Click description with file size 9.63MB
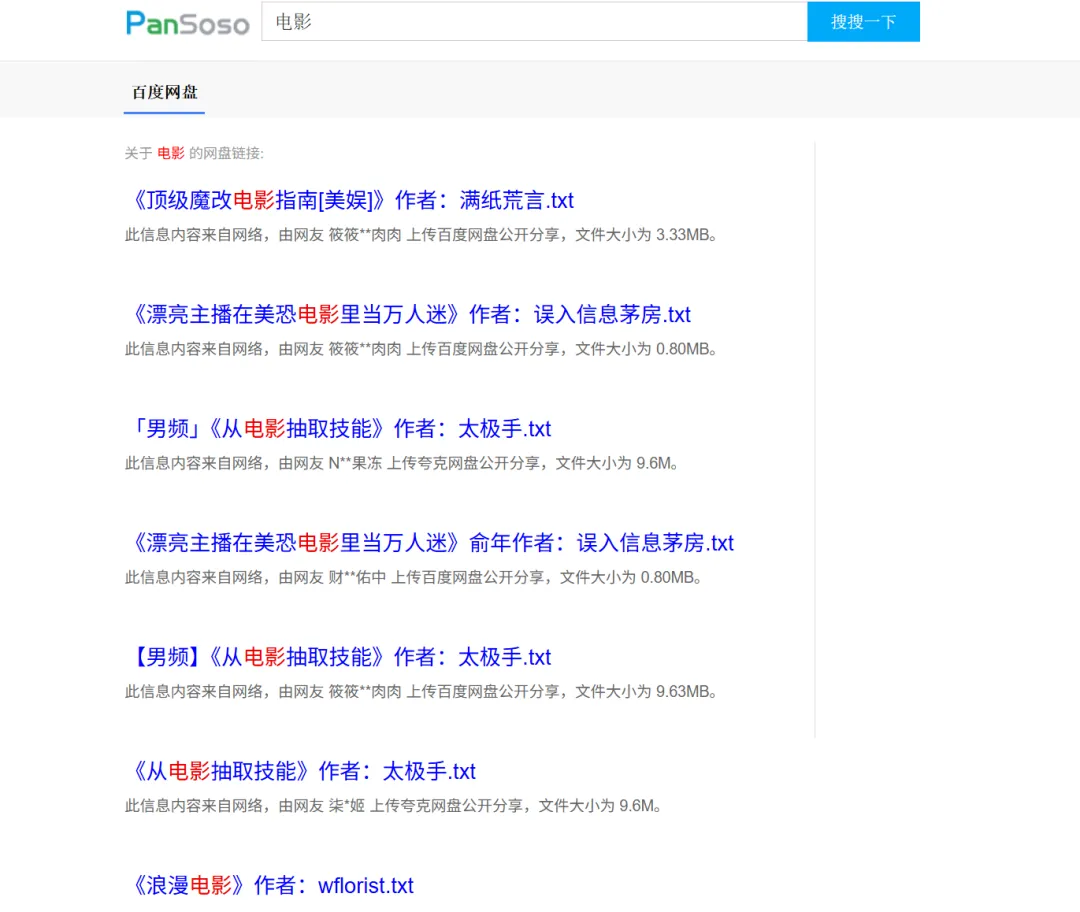This screenshot has height=912, width=1080. [422, 692]
